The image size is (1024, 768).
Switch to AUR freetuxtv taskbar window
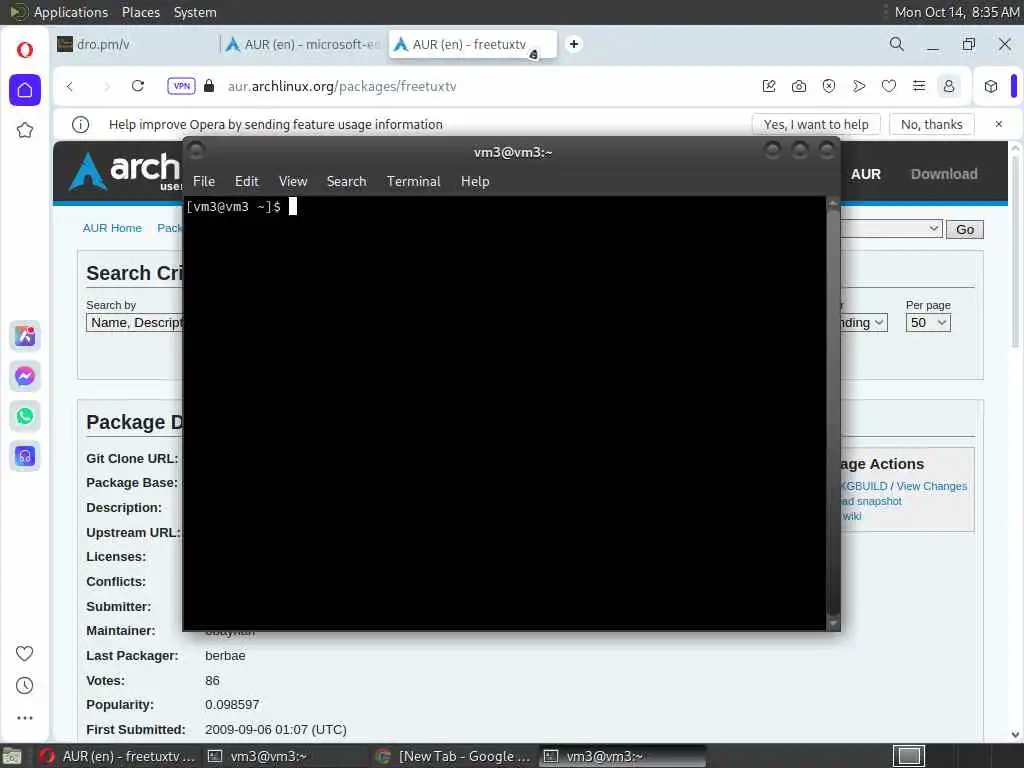pyautogui.click(x=116, y=756)
